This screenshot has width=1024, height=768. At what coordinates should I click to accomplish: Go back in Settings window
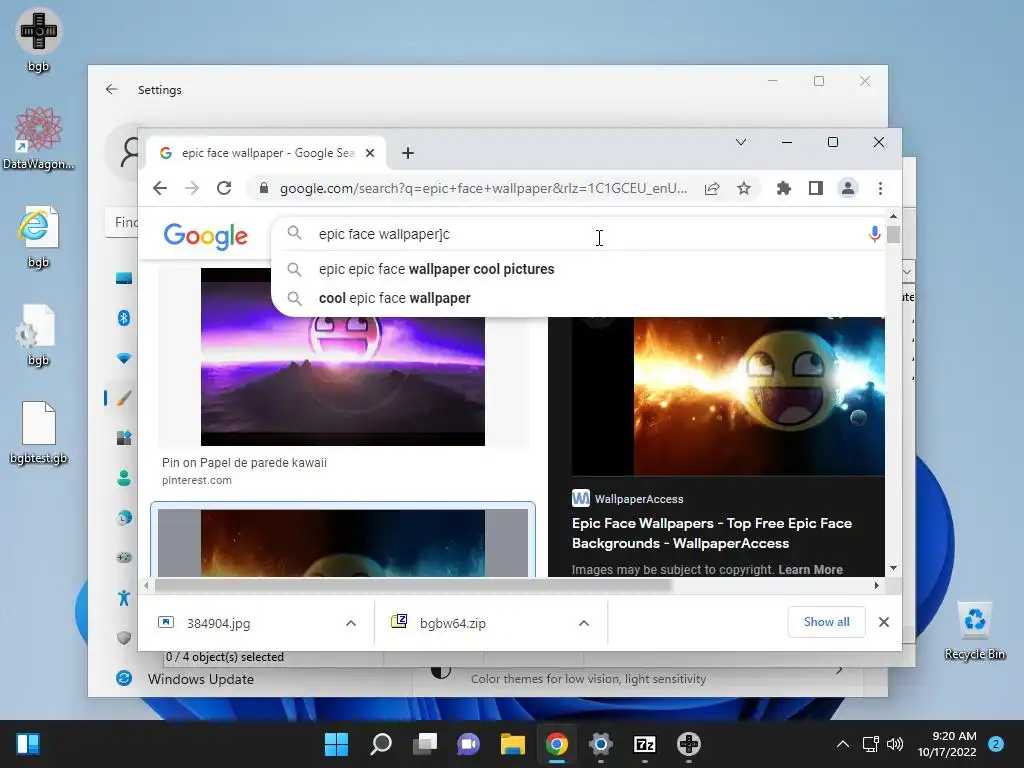pyautogui.click(x=112, y=89)
